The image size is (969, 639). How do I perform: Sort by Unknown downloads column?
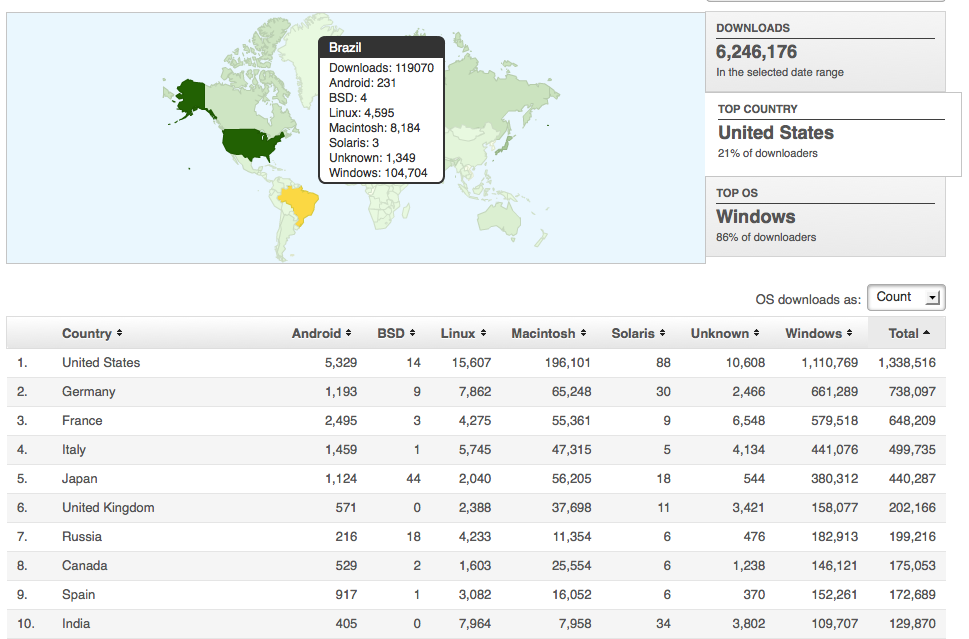click(724, 333)
